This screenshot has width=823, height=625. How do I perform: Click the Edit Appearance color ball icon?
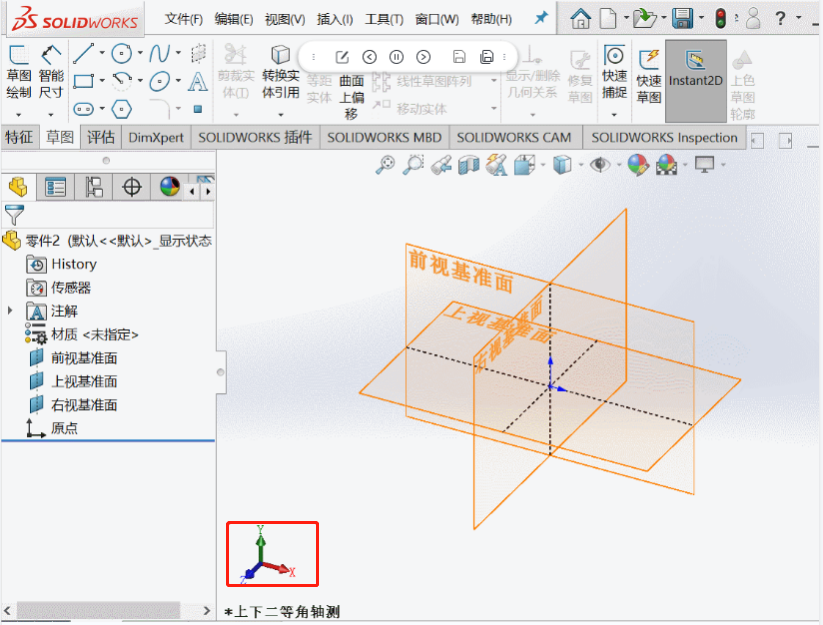pyautogui.click(x=638, y=165)
